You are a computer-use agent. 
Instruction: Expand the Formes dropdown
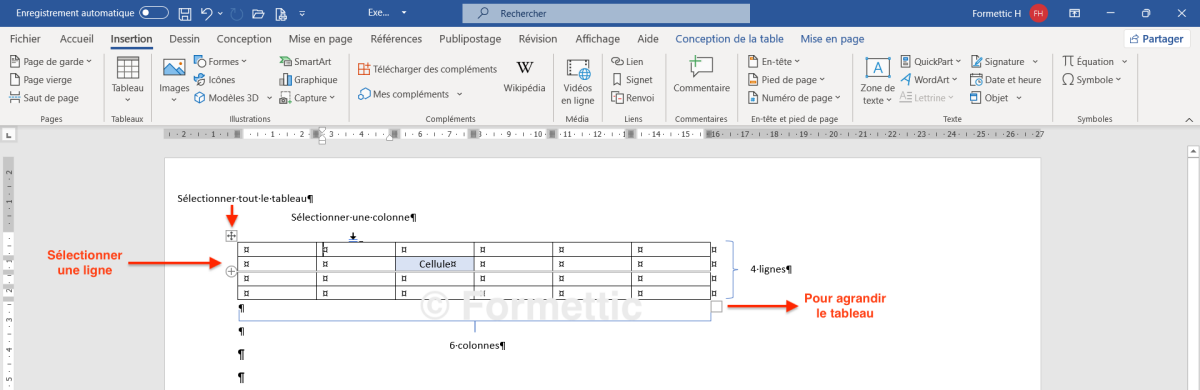click(216, 62)
